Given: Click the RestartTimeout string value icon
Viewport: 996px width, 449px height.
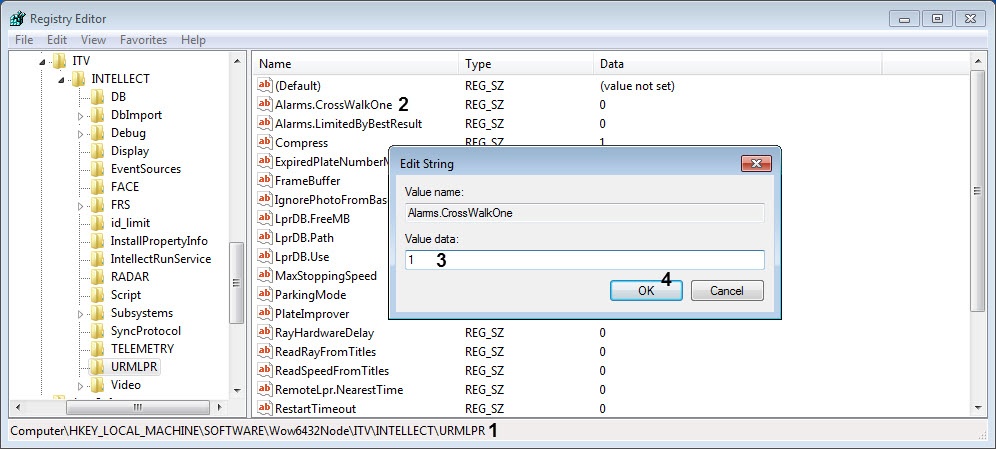Looking at the screenshot, I should click(265, 409).
